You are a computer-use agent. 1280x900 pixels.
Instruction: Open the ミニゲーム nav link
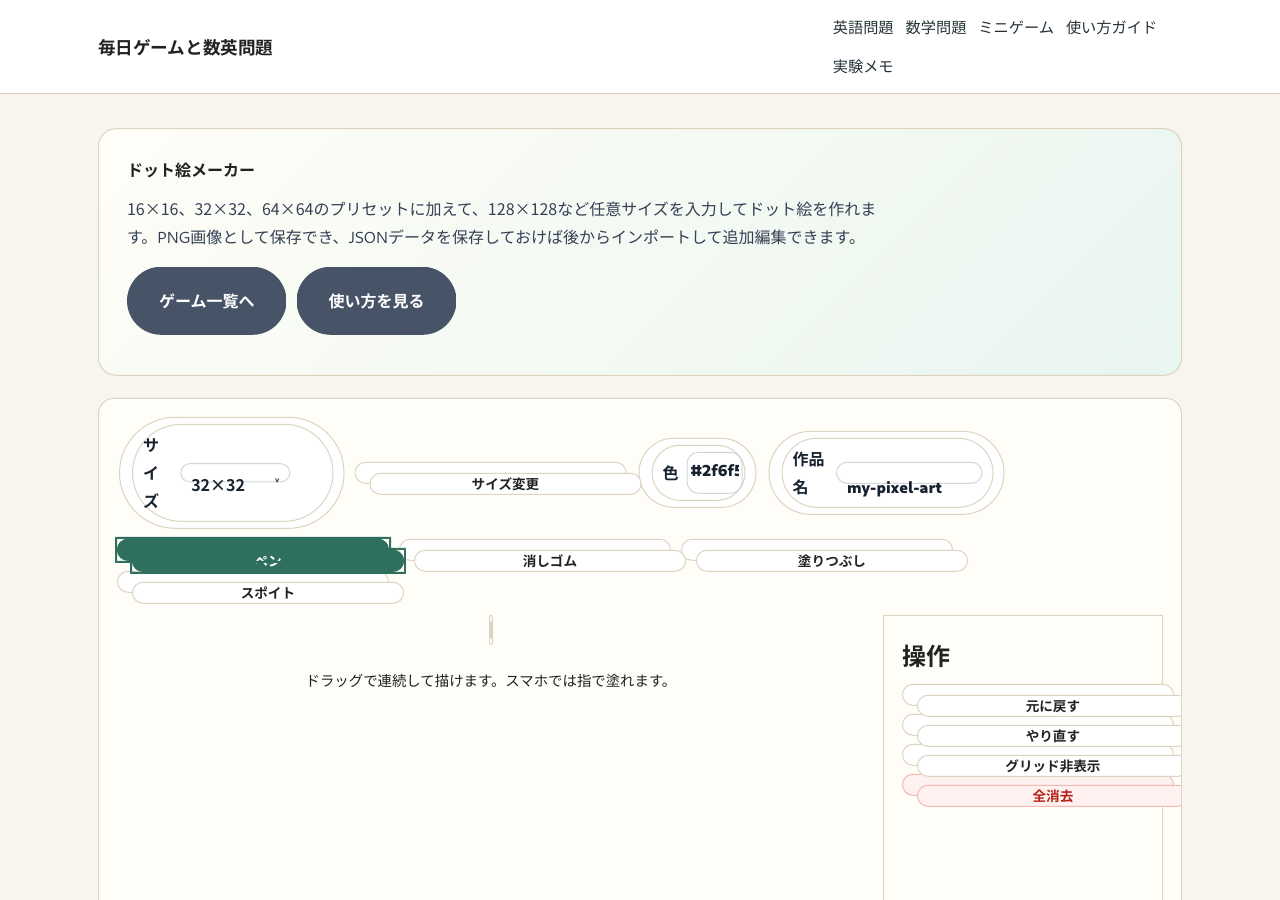[x=1016, y=27]
